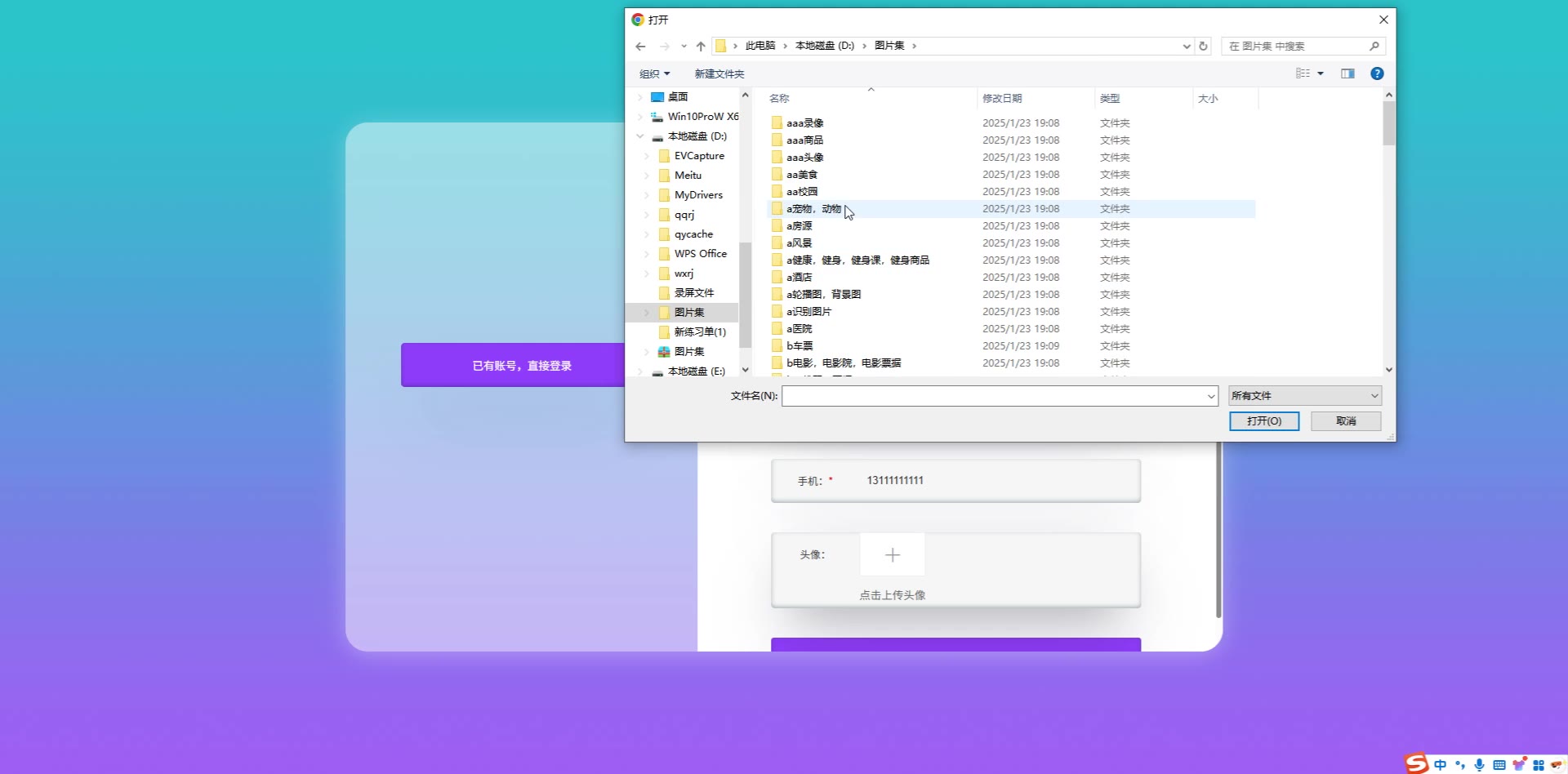Viewport: 1568px width, 774px height.
Task: Click the plus icon to upload avatar
Action: pyautogui.click(x=892, y=555)
